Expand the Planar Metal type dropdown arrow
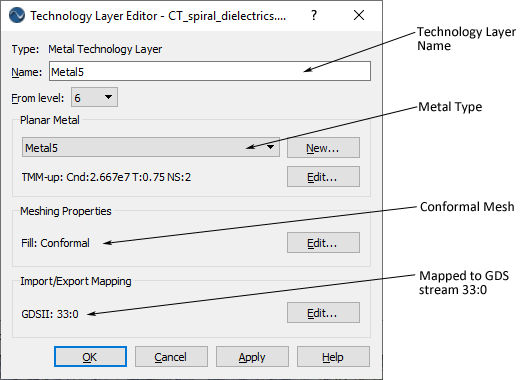 pyautogui.click(x=270, y=147)
